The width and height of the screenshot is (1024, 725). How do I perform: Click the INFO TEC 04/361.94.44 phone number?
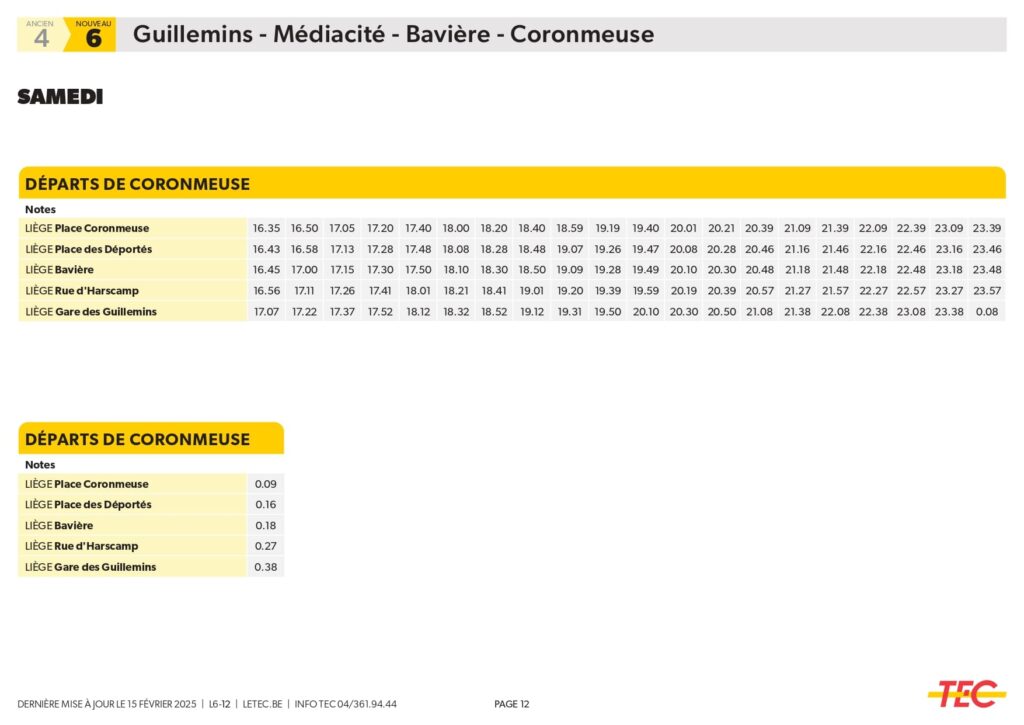pyautogui.click(x=346, y=704)
